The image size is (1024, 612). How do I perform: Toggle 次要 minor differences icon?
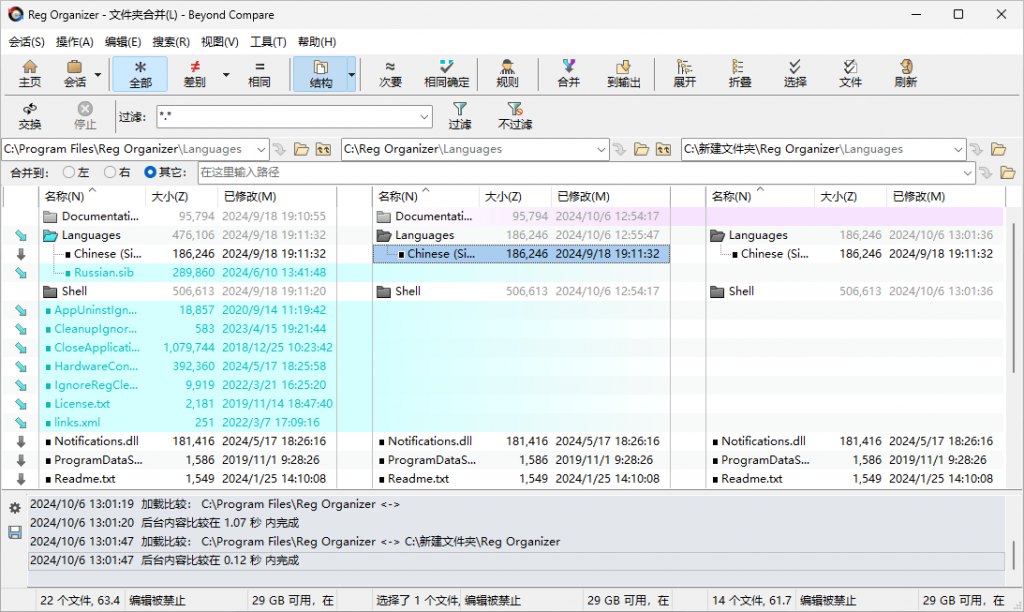tap(390, 74)
